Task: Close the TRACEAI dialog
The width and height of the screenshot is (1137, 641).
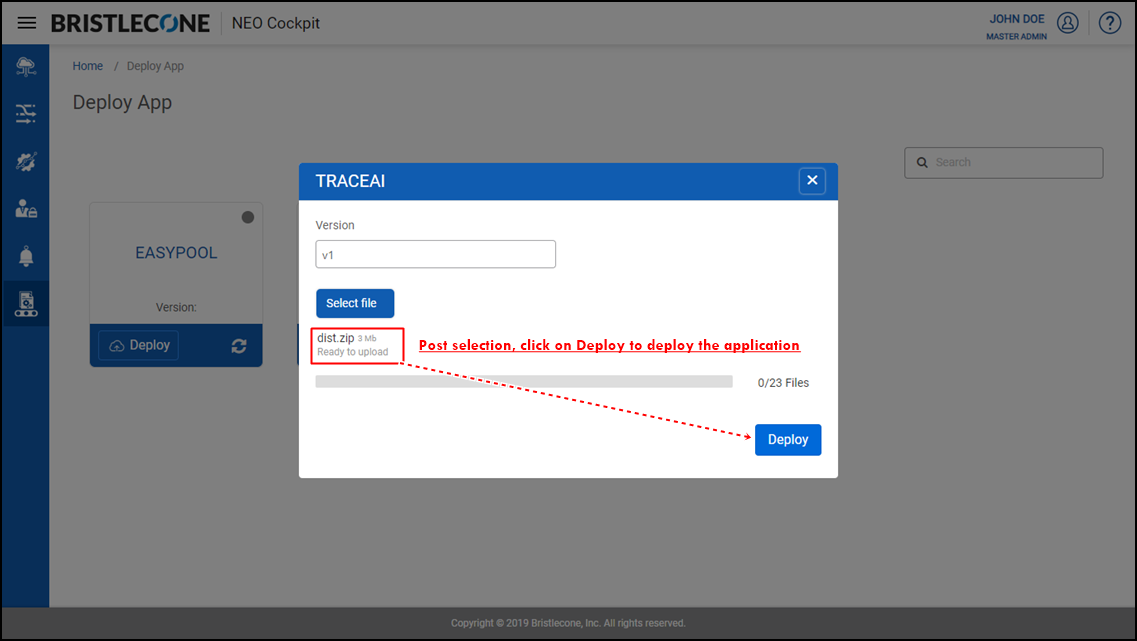Action: (812, 181)
